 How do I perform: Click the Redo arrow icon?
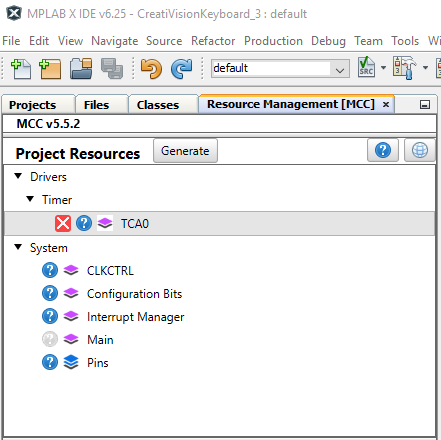click(182, 69)
